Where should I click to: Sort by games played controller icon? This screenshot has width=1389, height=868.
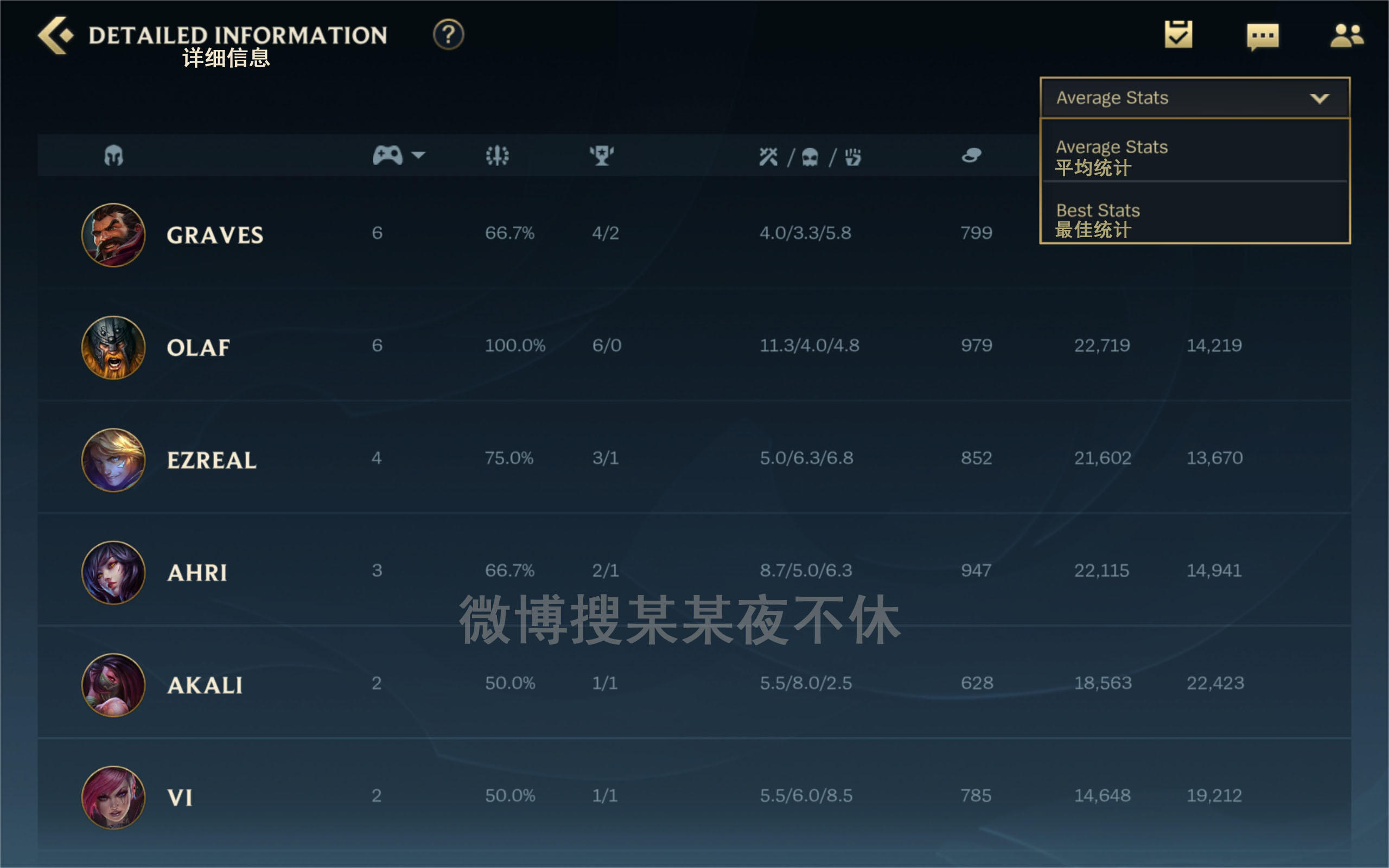coord(387,155)
